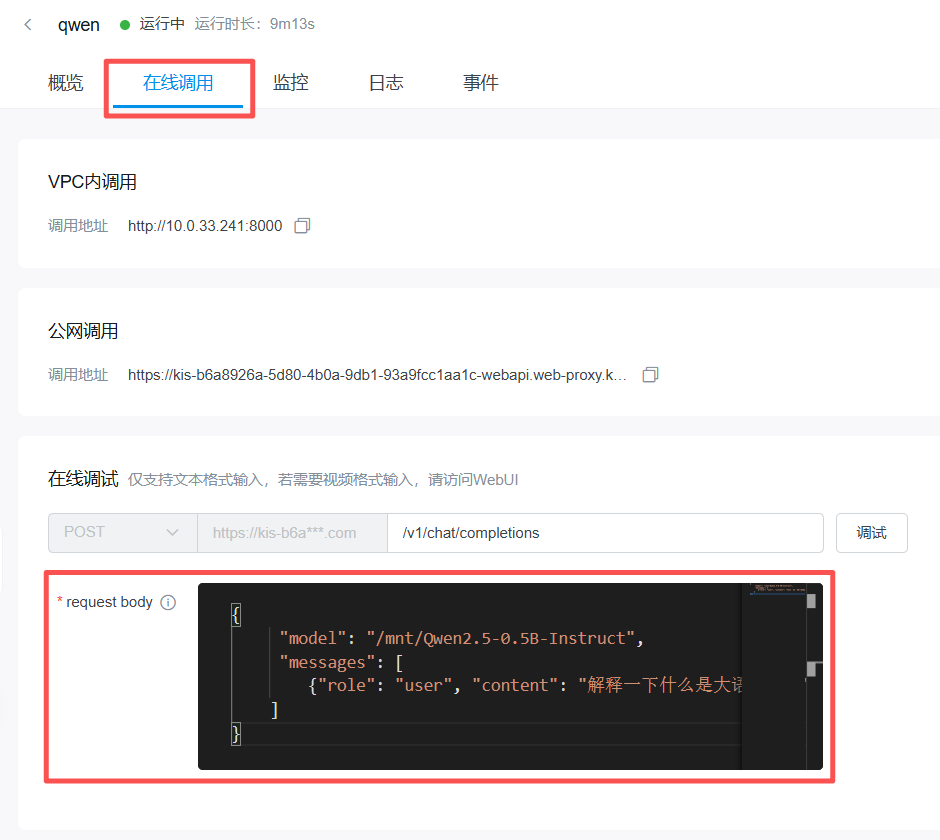Image resolution: width=940 pixels, height=840 pixels.
Task: Click the request body field label
Action: click(x=109, y=602)
